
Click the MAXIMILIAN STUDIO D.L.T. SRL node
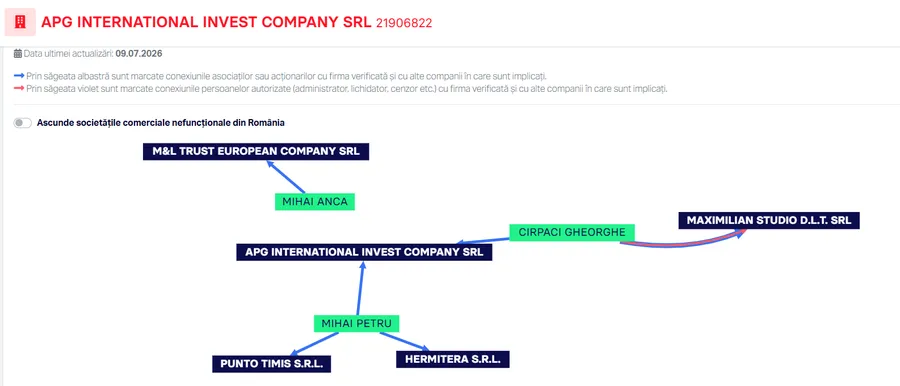769,221
